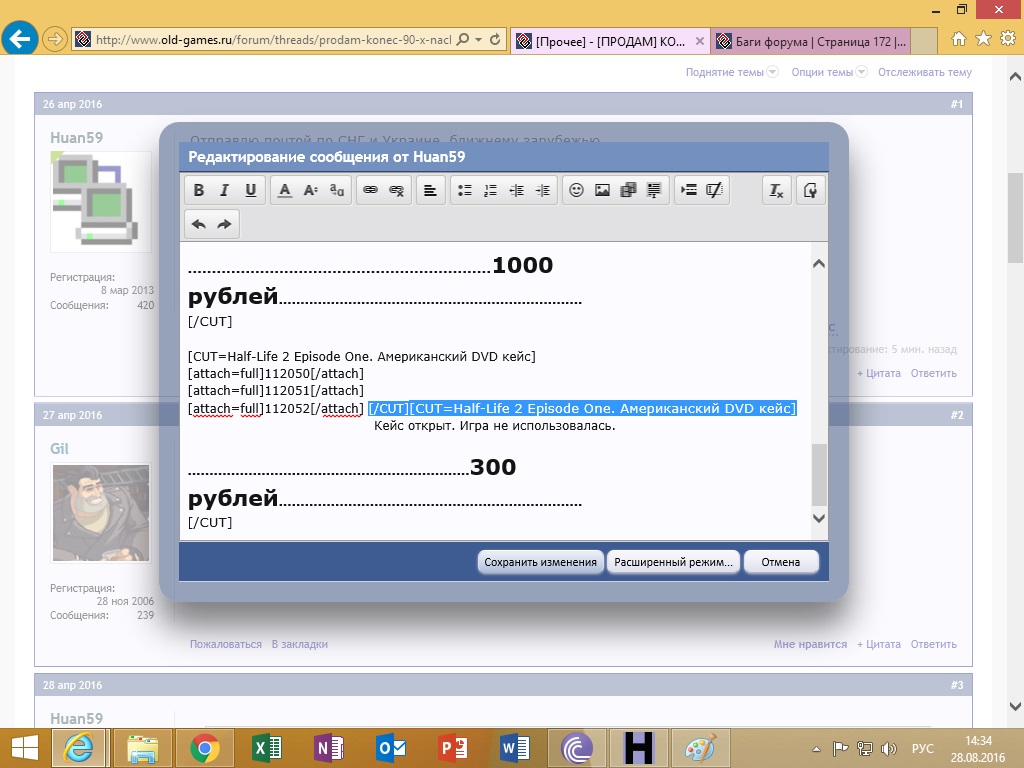Click РУС language indicator in tray
Viewport: 1024px width, 768px height.
(x=923, y=748)
